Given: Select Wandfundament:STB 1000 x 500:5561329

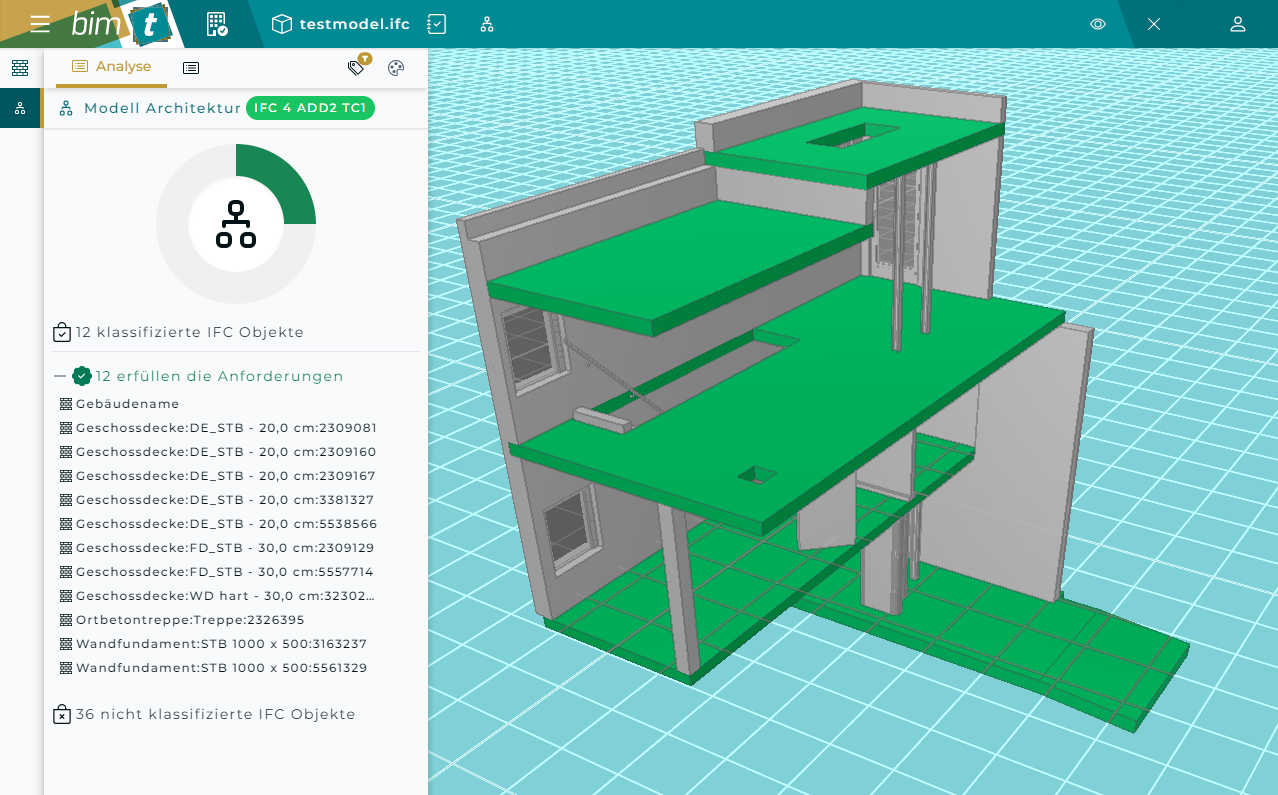Looking at the screenshot, I should pos(221,668).
